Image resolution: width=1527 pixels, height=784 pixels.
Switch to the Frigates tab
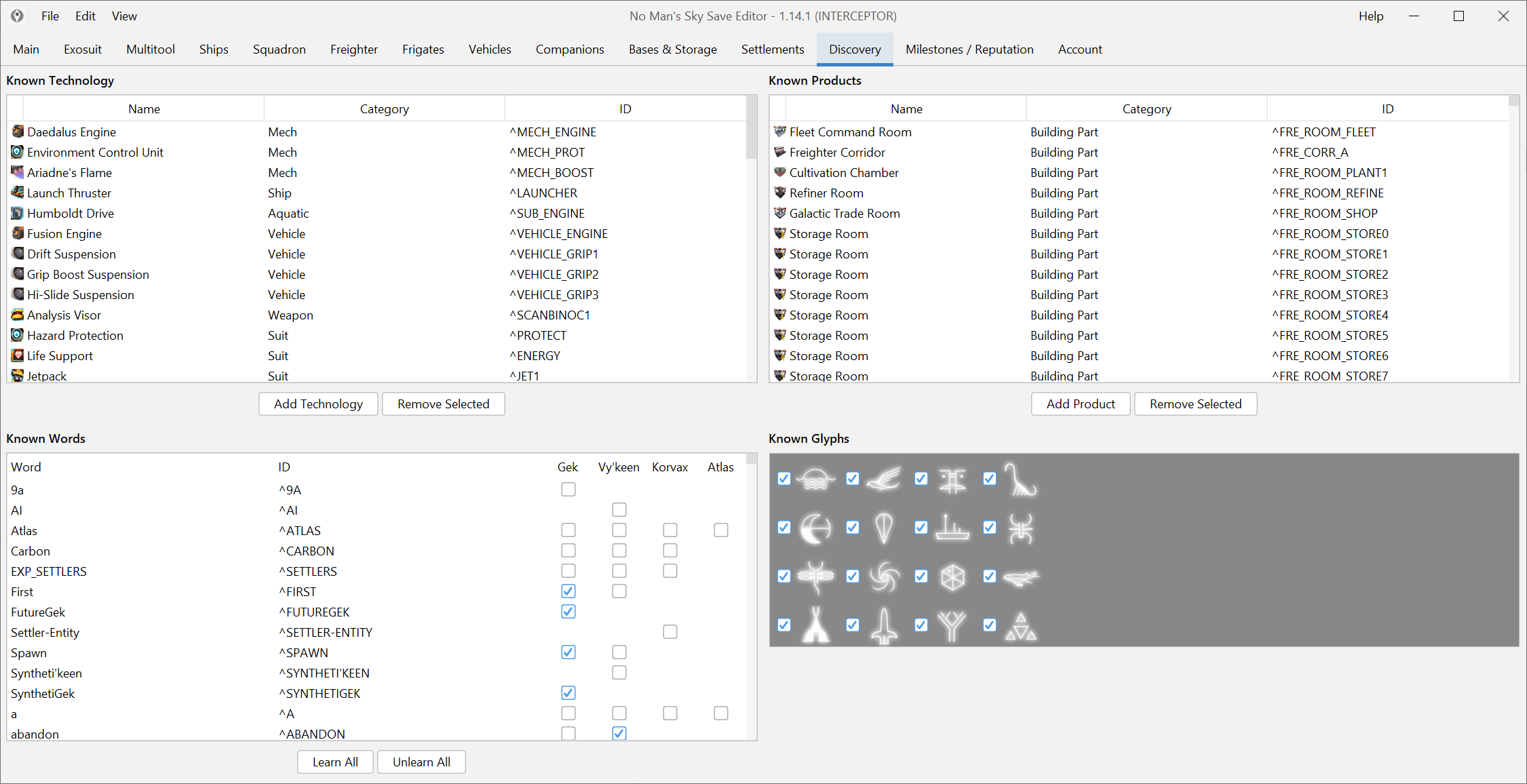pyautogui.click(x=423, y=50)
